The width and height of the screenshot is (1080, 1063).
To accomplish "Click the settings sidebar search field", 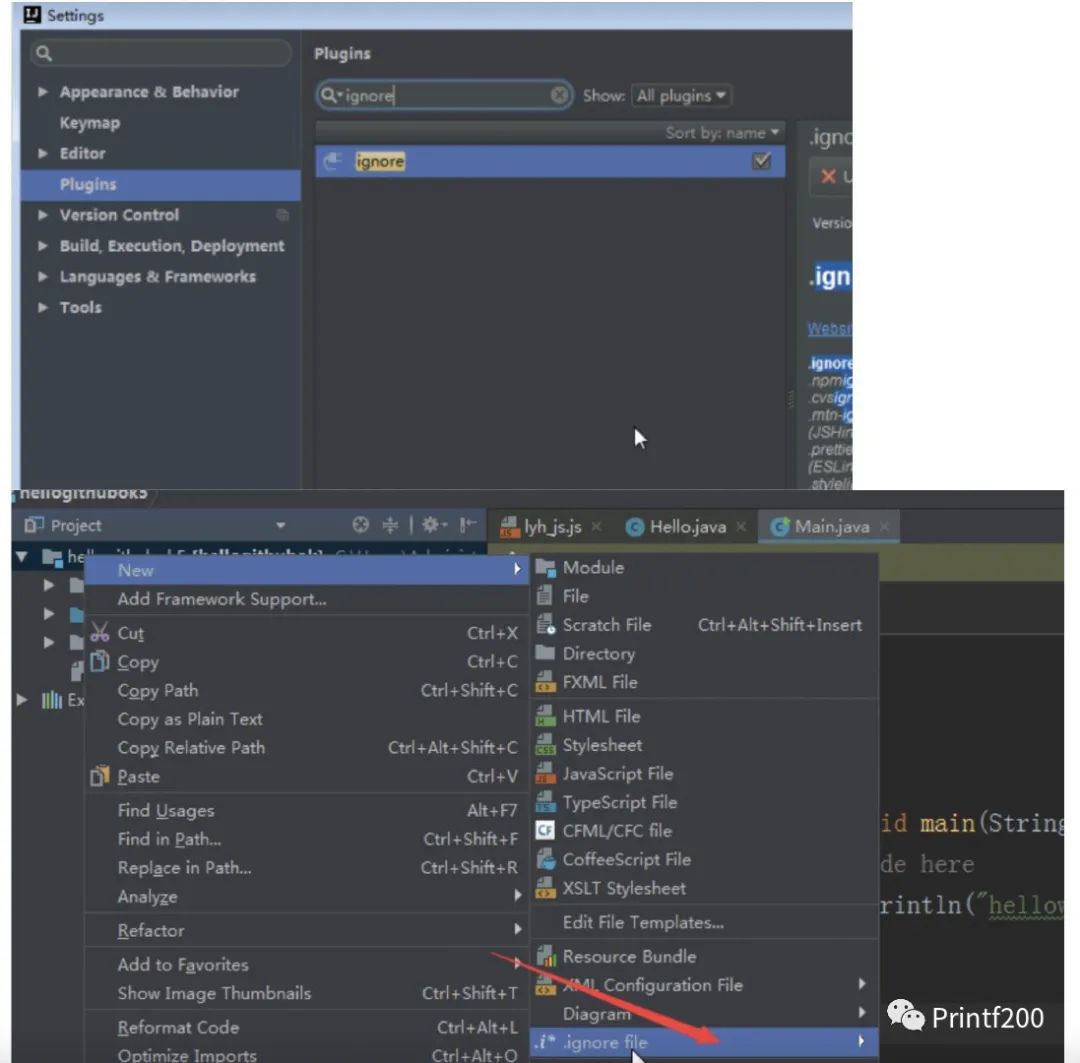I will [x=160, y=53].
